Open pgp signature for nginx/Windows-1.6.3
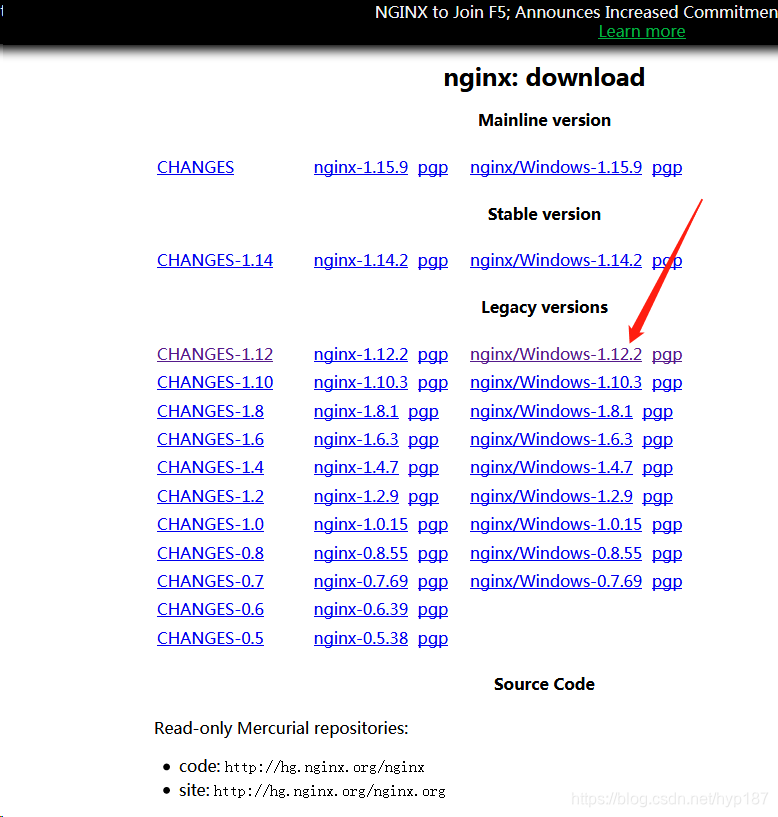The width and height of the screenshot is (778, 817). (x=657, y=440)
